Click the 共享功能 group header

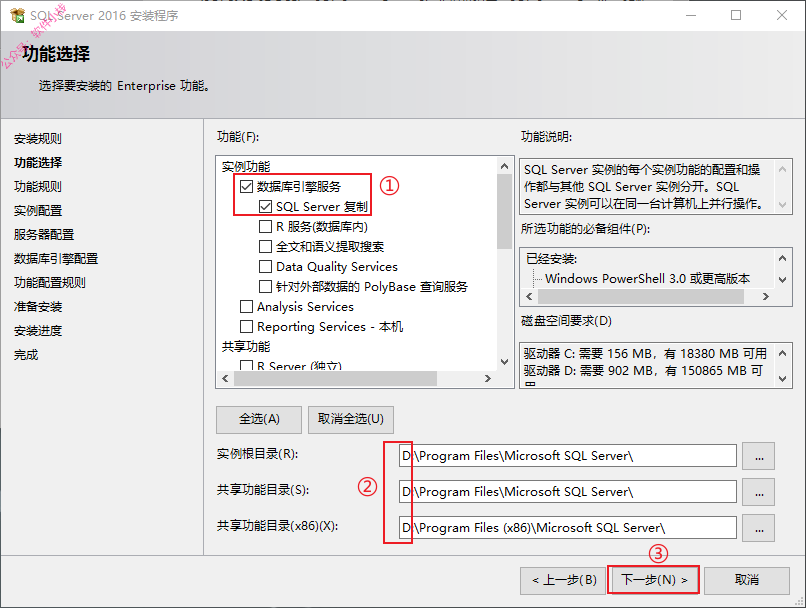[246, 346]
